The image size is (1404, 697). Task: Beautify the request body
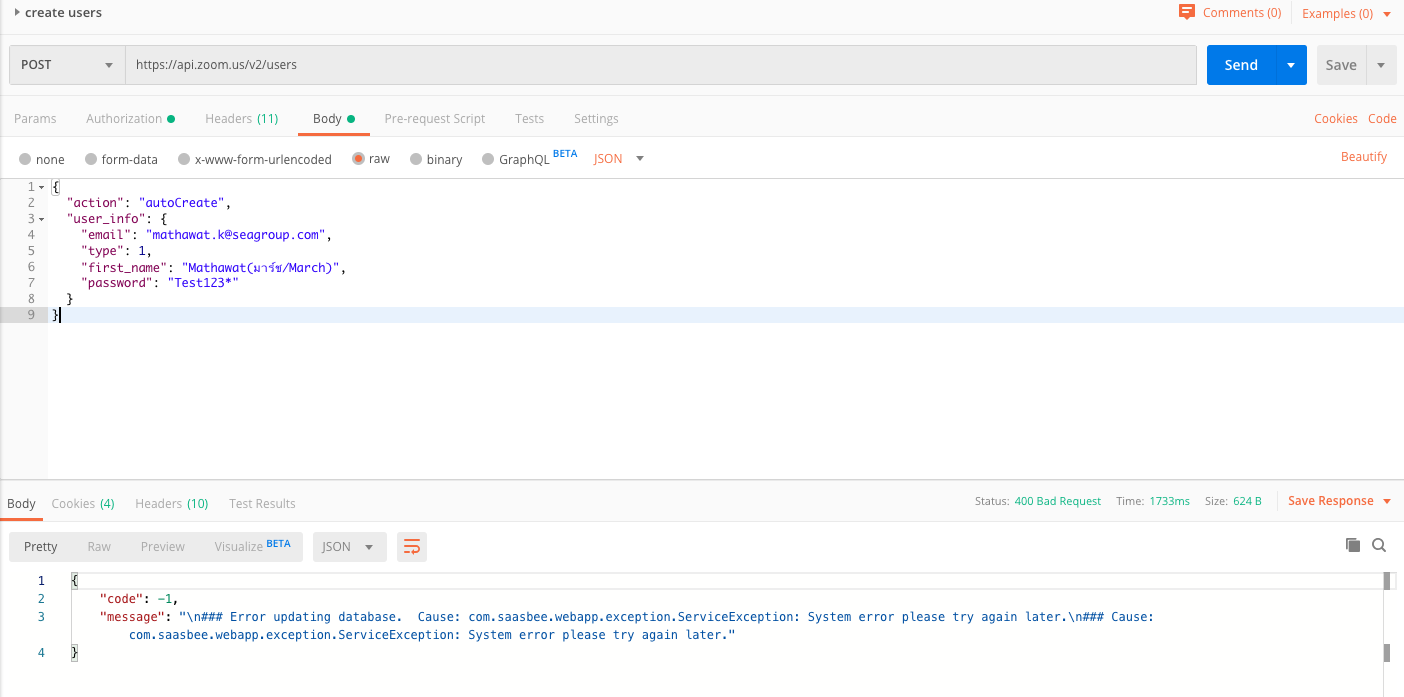pos(1364,156)
